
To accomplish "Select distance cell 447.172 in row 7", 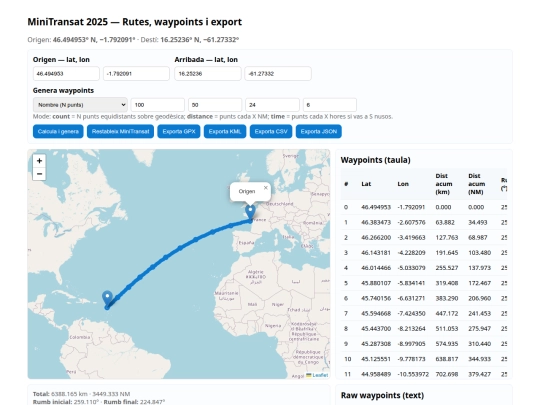I will click(x=447, y=313).
